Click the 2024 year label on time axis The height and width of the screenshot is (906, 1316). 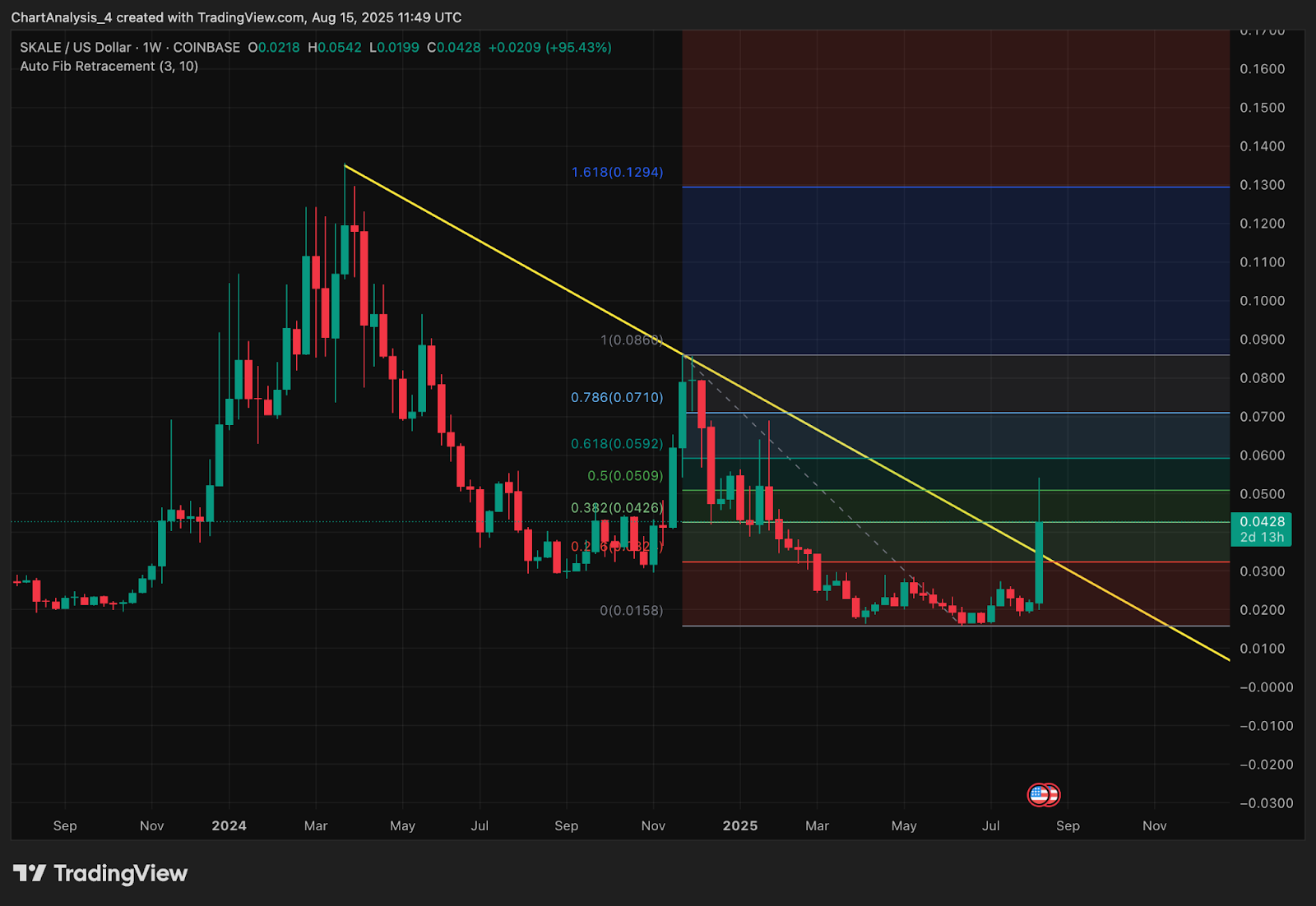pos(229,826)
